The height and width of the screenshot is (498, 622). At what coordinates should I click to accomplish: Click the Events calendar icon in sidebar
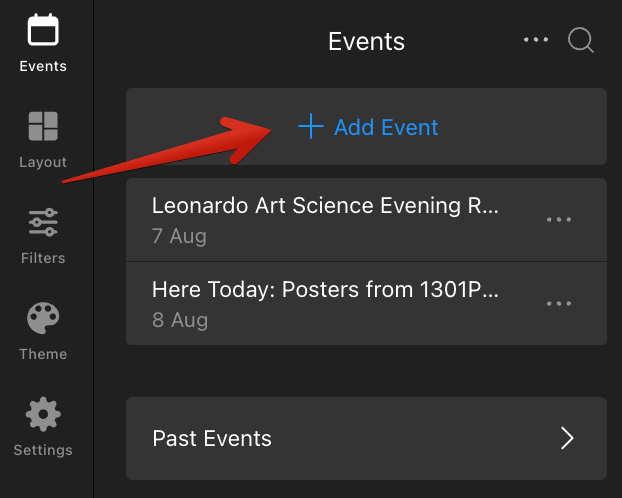pos(43,30)
